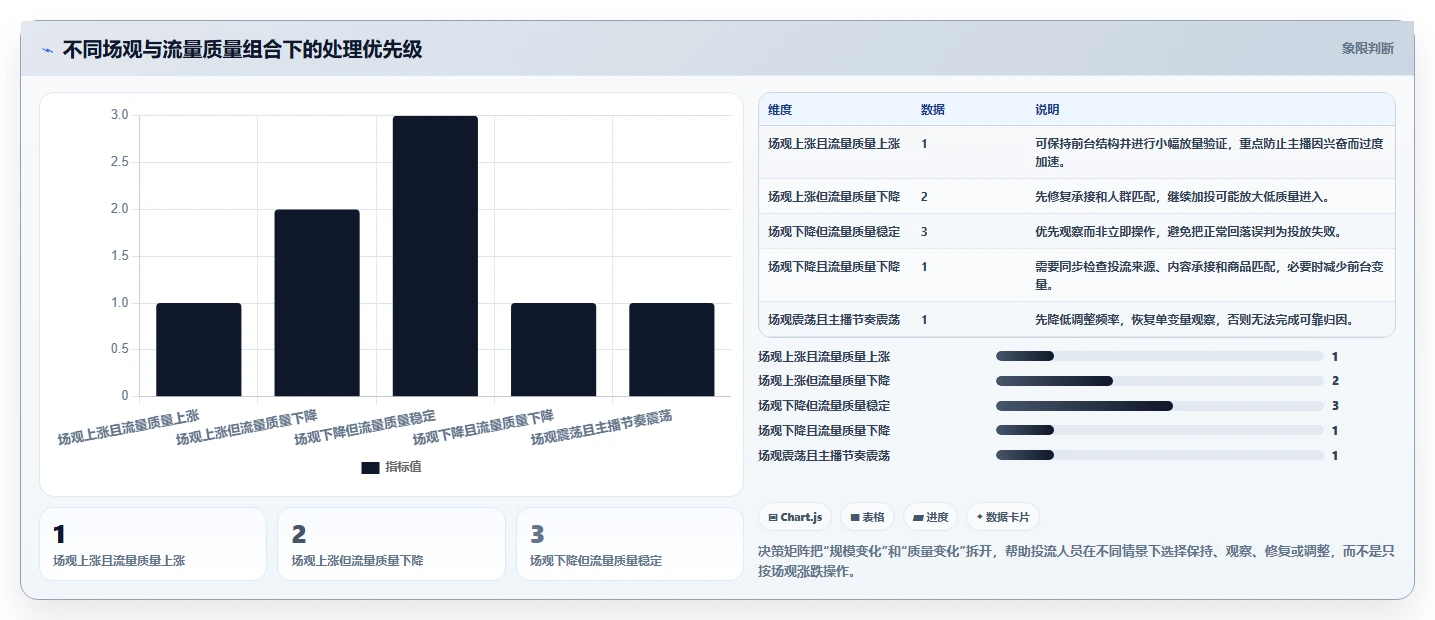This screenshot has width=1435, height=620.
Task: Click the description starting with 先修复承接和人群匹配
Action: tap(1182, 196)
